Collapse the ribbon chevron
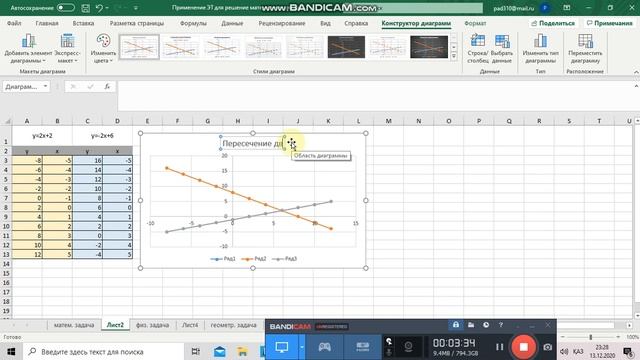640x360 pixels. click(x=636, y=72)
